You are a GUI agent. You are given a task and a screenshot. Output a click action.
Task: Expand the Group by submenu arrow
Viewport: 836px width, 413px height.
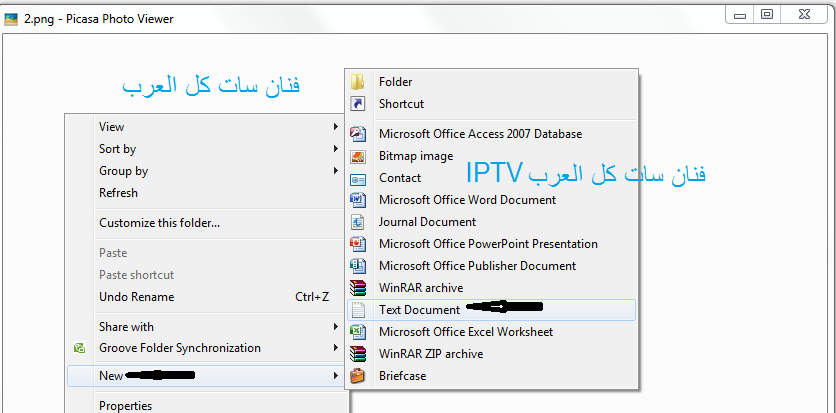tap(335, 171)
